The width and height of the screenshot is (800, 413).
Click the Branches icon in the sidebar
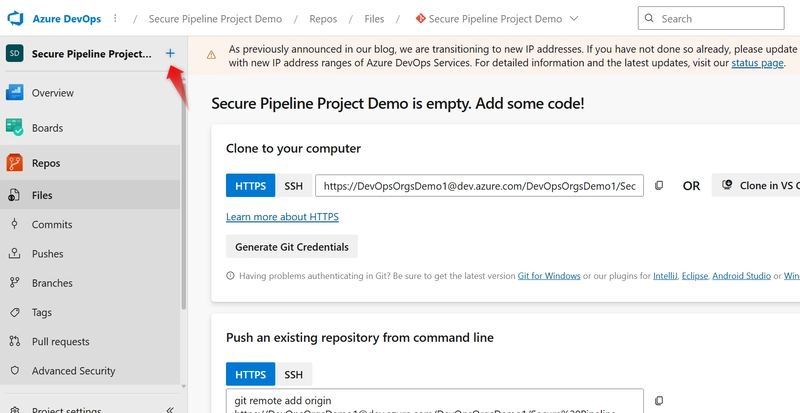coord(14,283)
